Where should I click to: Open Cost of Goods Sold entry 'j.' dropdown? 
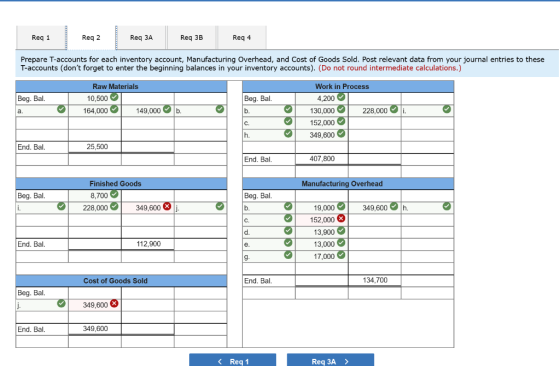[x=42, y=305]
